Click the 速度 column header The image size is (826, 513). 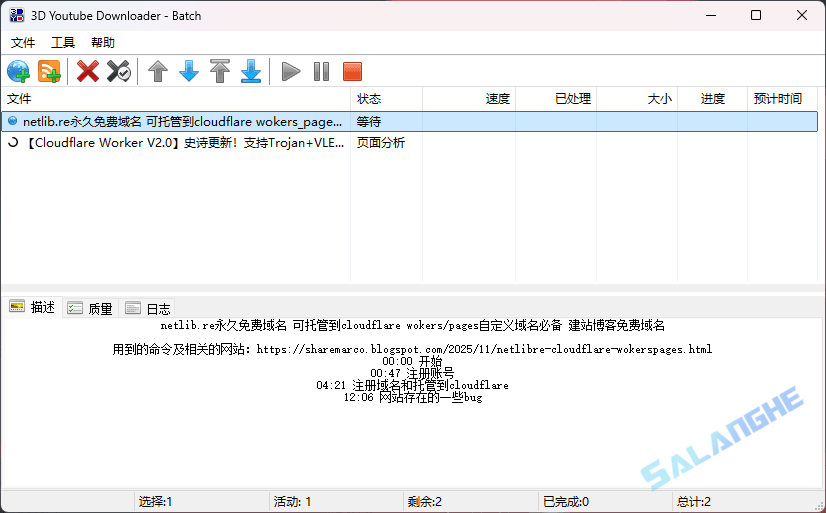coord(469,98)
